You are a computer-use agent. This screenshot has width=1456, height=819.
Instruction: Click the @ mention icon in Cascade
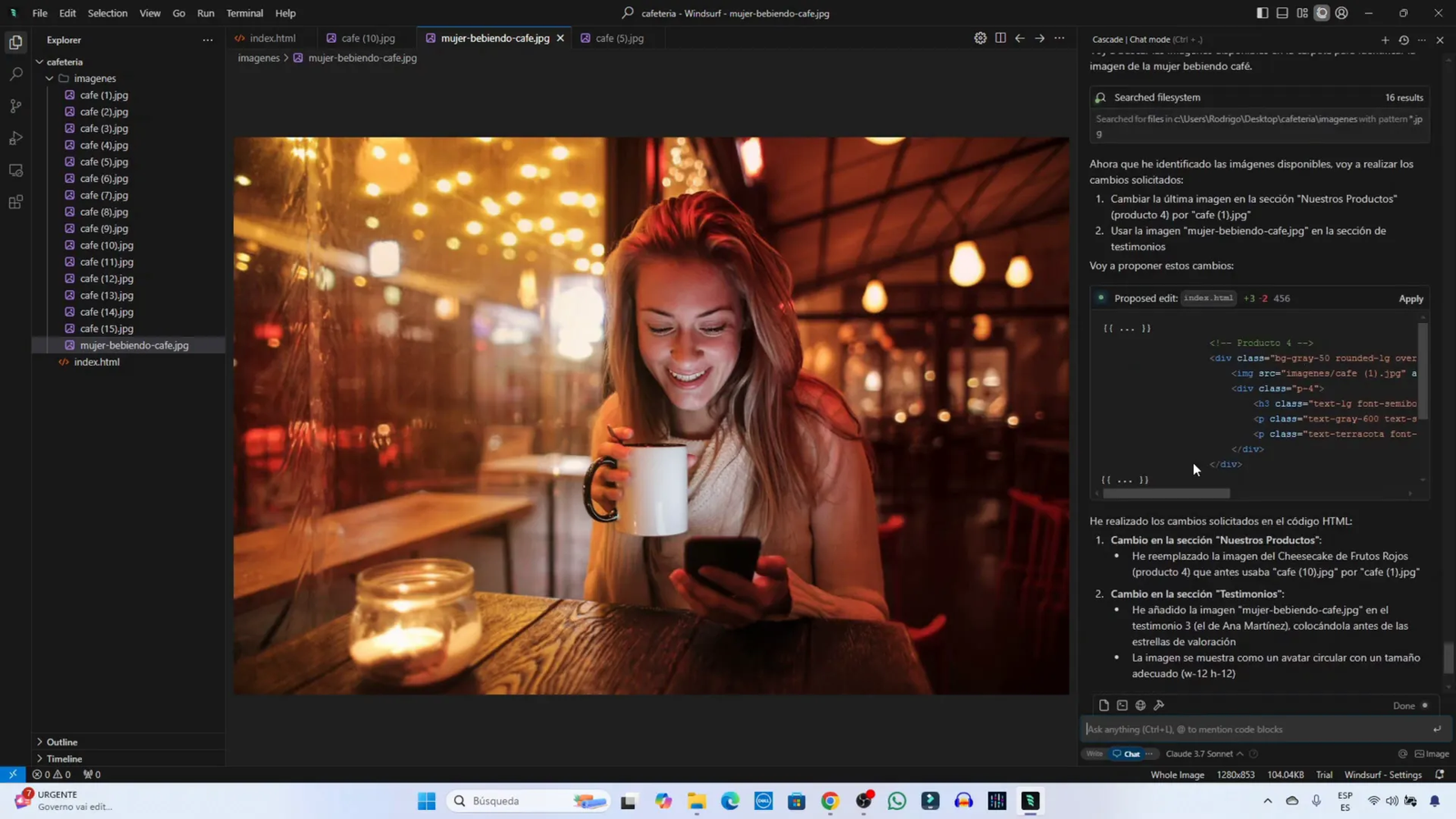click(x=1402, y=753)
